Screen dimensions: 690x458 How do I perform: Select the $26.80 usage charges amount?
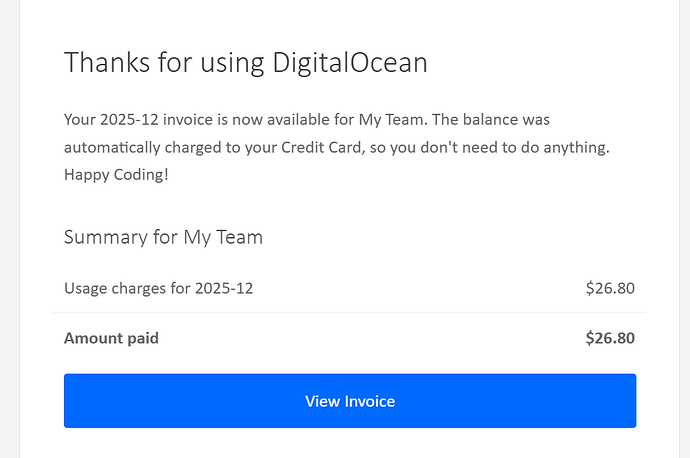[x=610, y=288]
